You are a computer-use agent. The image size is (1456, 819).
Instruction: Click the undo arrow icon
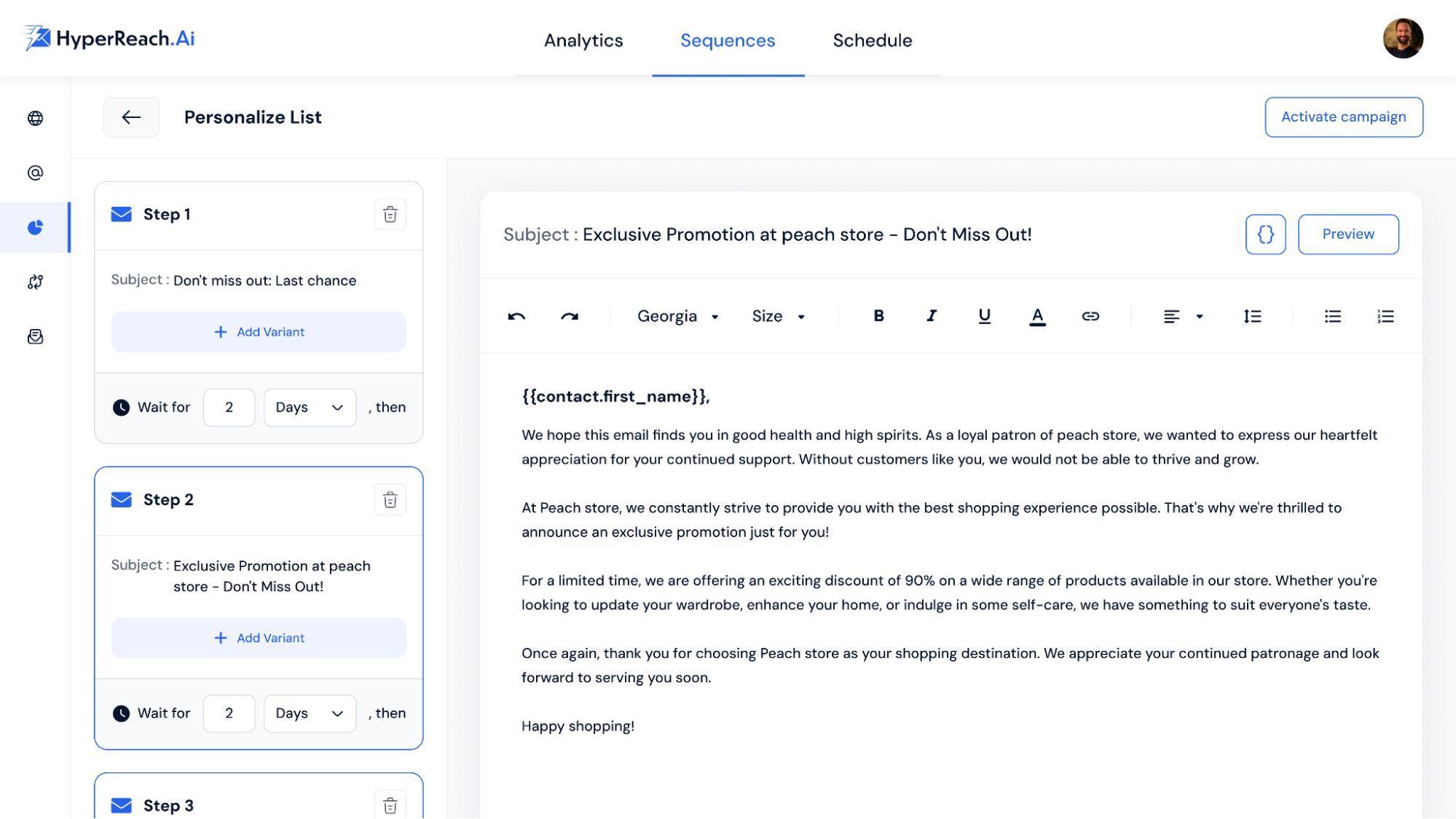click(x=516, y=317)
